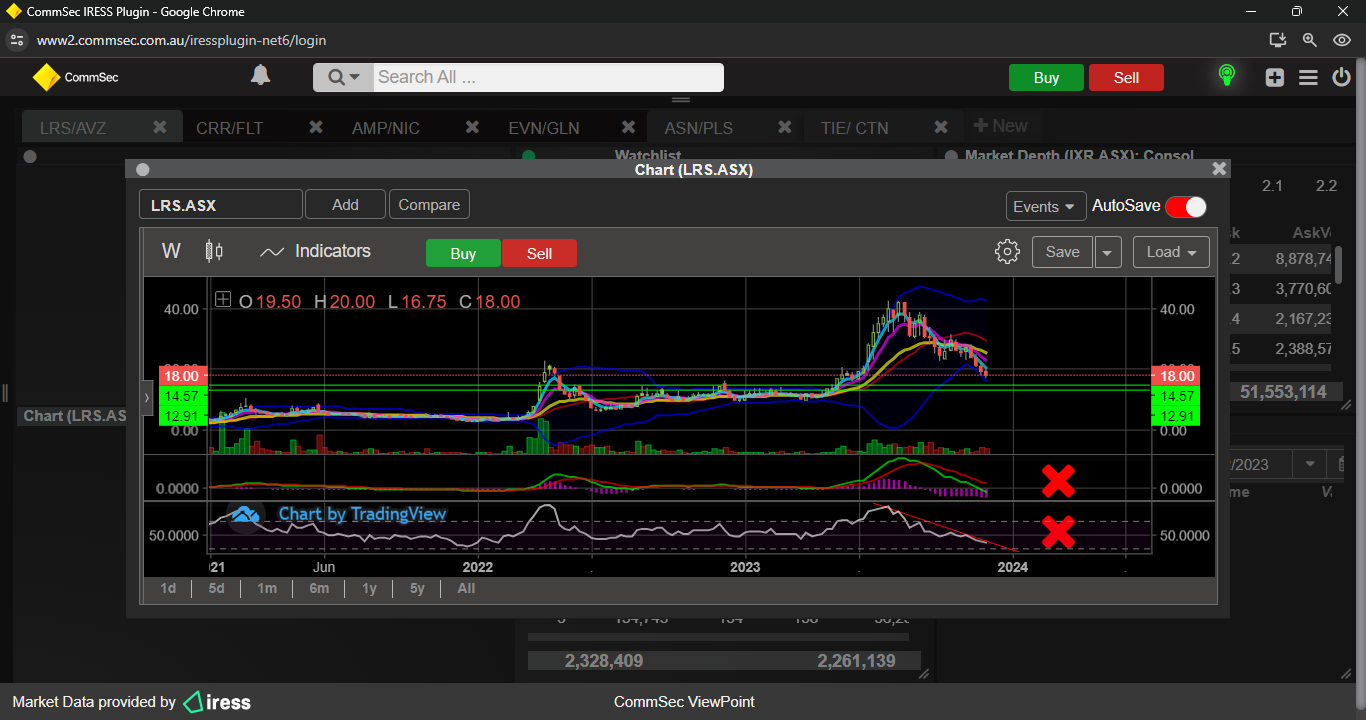Close the TIE/ CTN tab
This screenshot has height=720, width=1366.
[x=941, y=127]
